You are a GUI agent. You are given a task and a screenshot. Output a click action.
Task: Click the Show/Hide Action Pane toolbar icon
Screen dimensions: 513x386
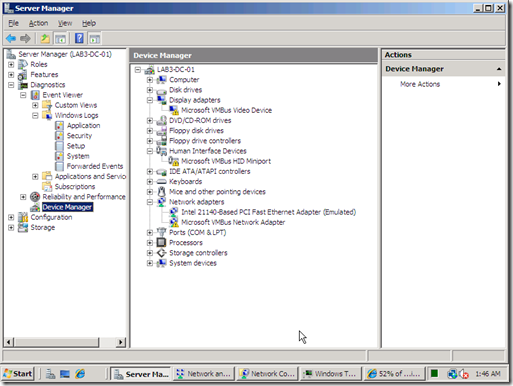point(95,39)
